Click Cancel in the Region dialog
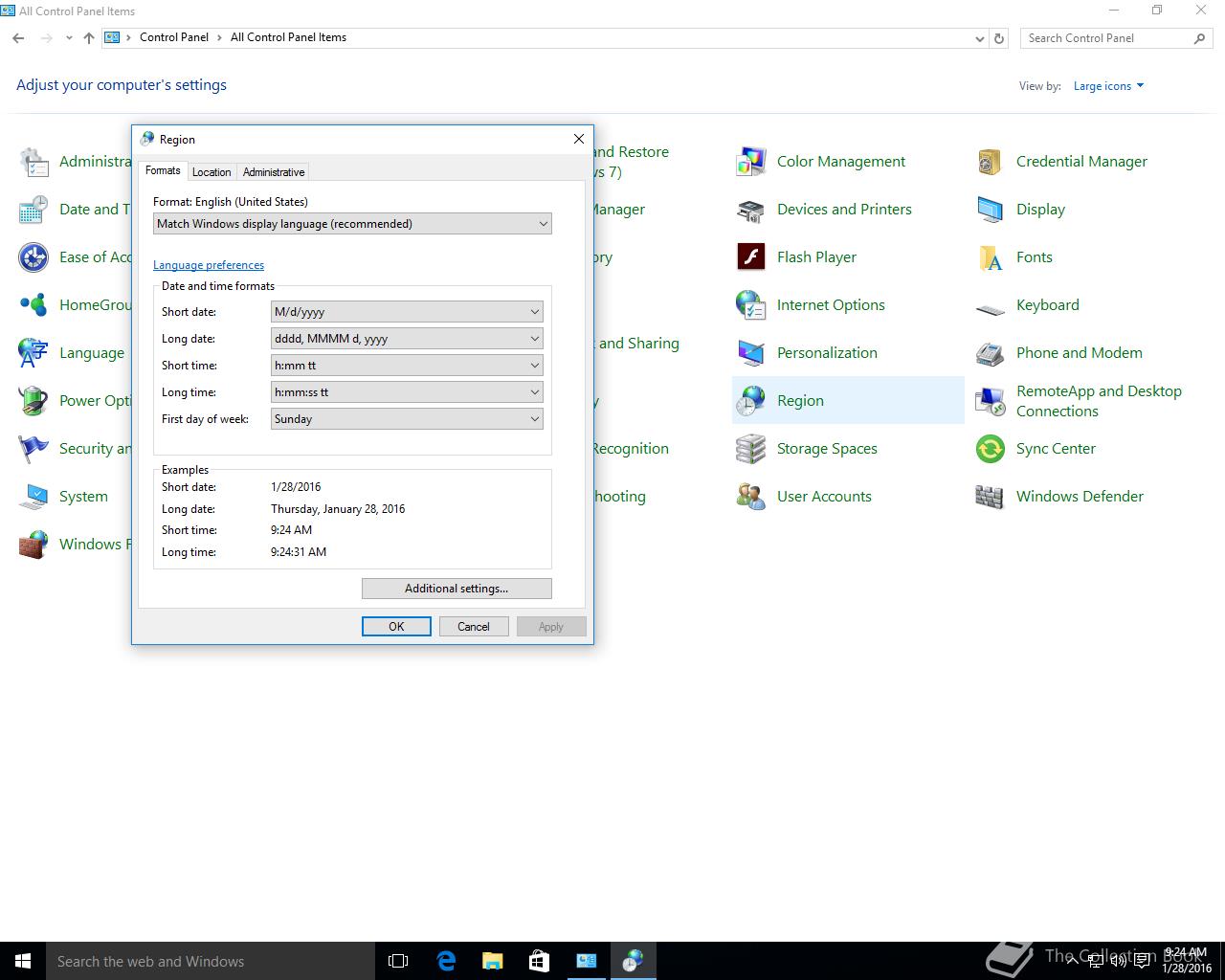The image size is (1225, 980). click(474, 627)
